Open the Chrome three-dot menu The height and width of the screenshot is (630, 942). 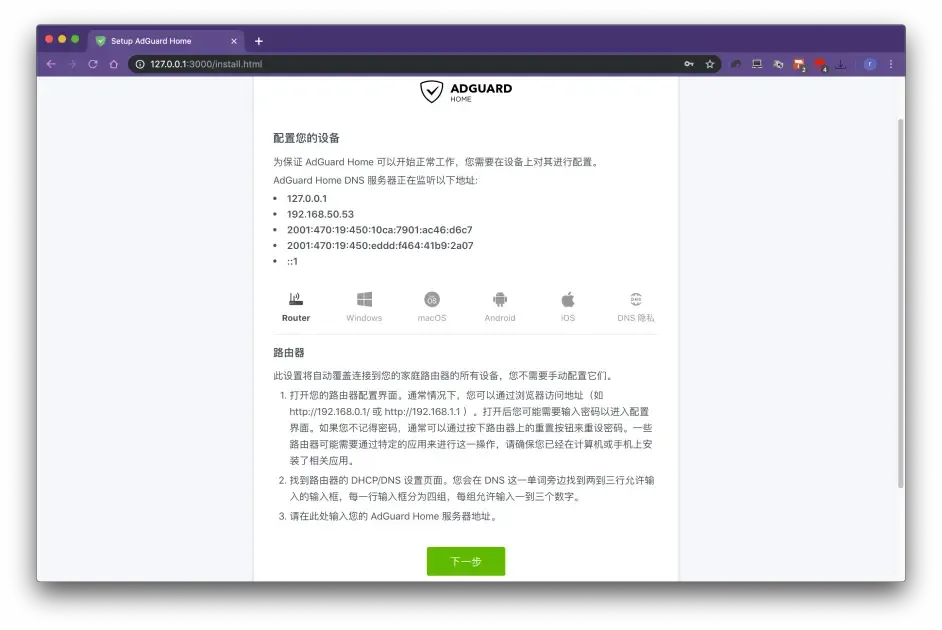point(891,64)
